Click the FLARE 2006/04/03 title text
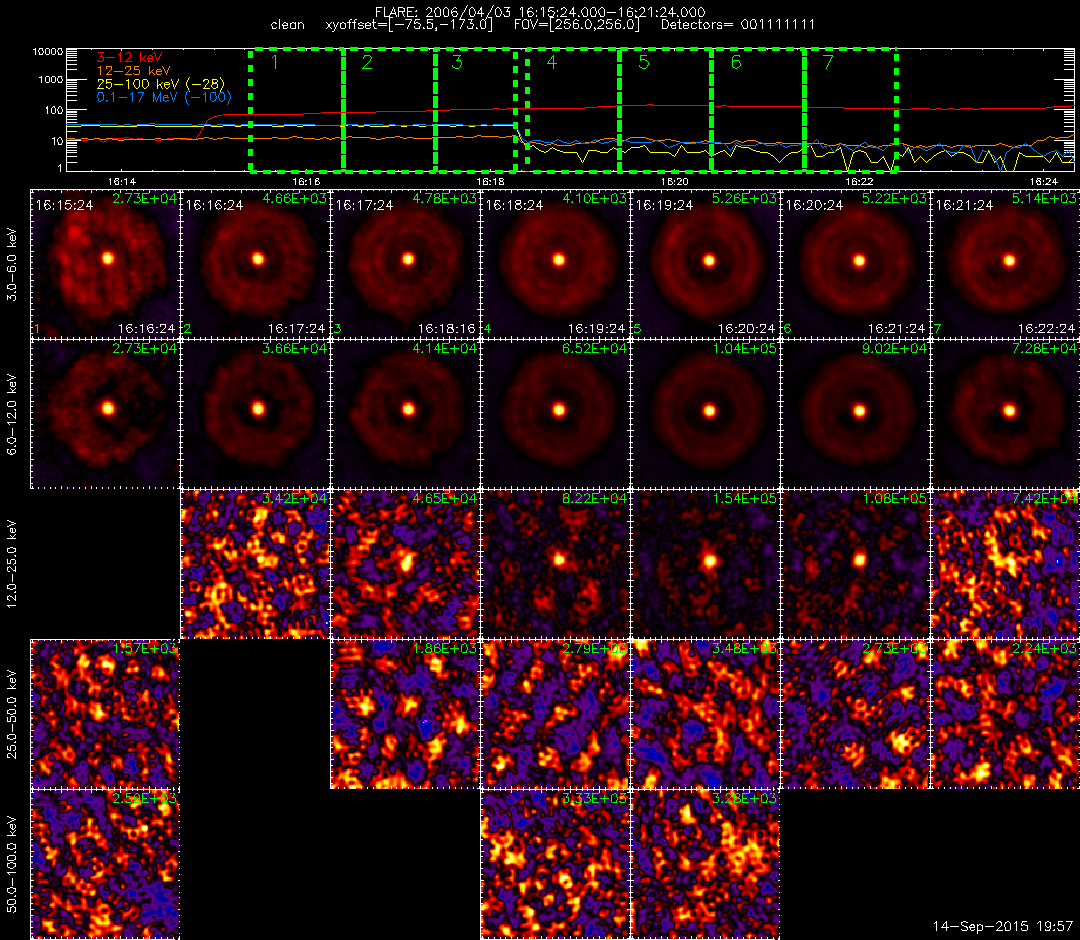 (540, 12)
